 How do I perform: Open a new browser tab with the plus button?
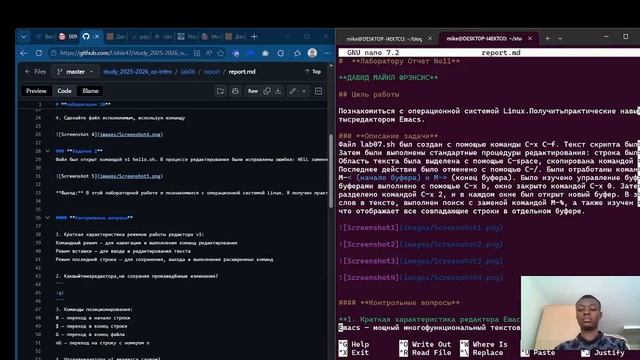(254, 37)
